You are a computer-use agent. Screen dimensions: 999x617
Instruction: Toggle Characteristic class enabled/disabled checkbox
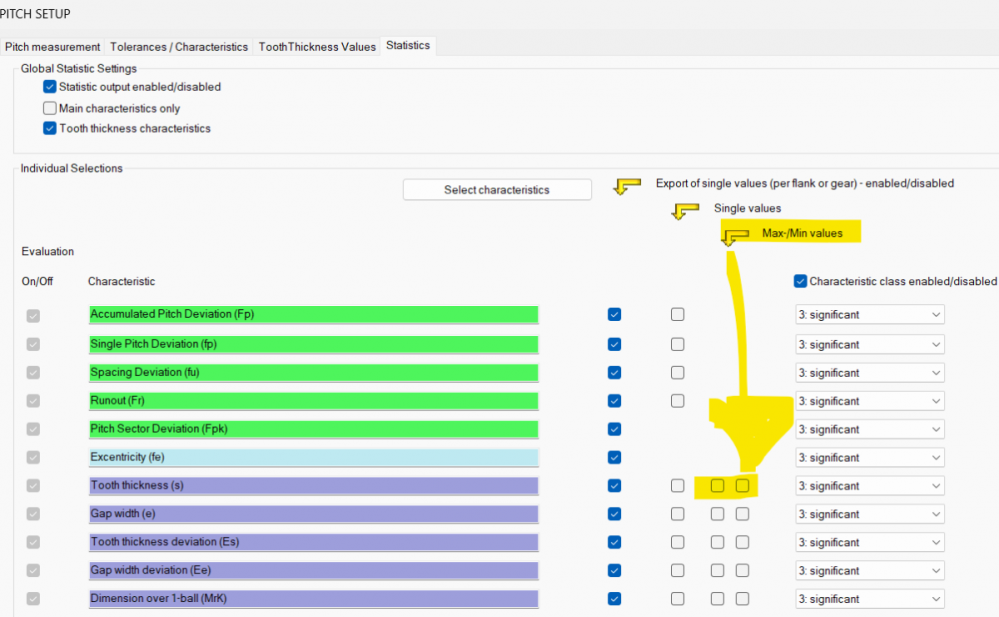(x=800, y=282)
